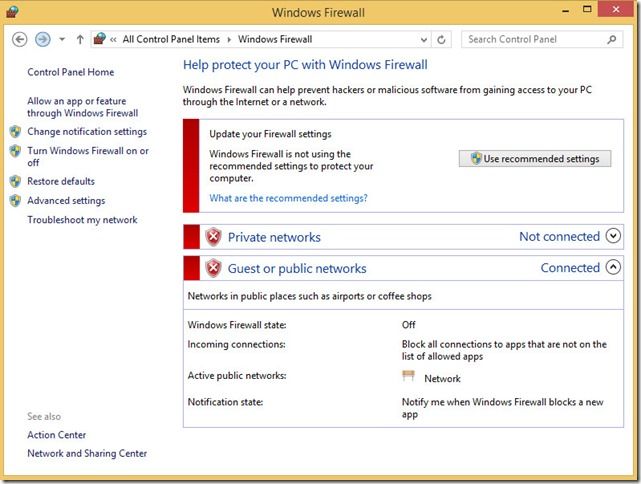Expand the Private networks section chevron
This screenshot has width=641, height=484.
[613, 236]
